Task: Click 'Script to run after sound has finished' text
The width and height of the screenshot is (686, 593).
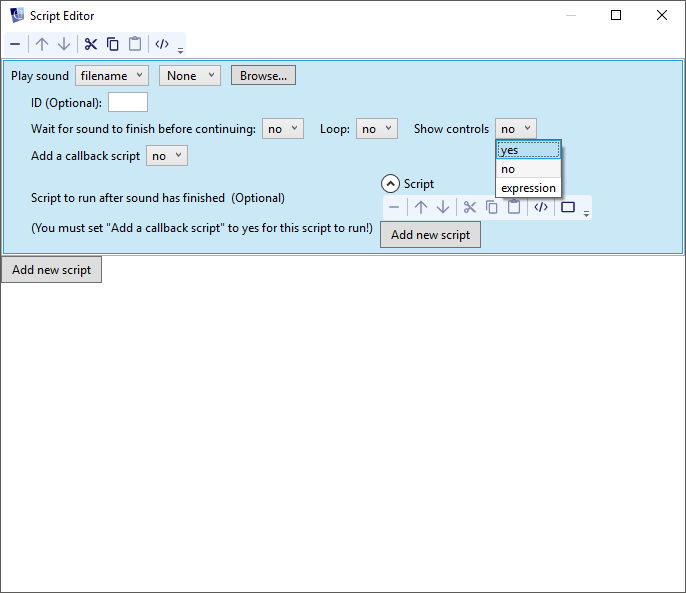Action: [x=128, y=198]
